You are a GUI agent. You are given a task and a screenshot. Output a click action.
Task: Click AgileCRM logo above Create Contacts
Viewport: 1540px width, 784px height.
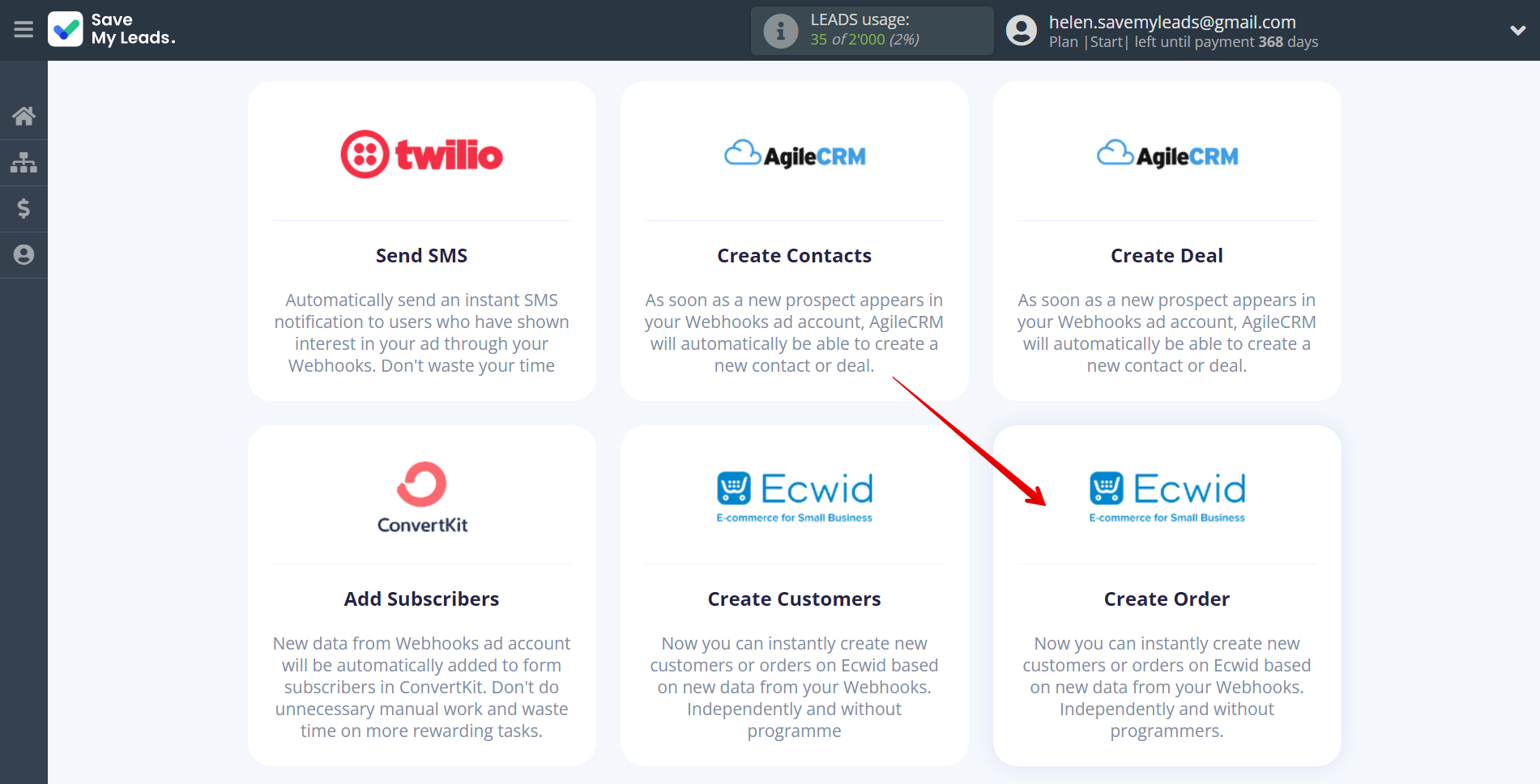pyautogui.click(x=795, y=154)
